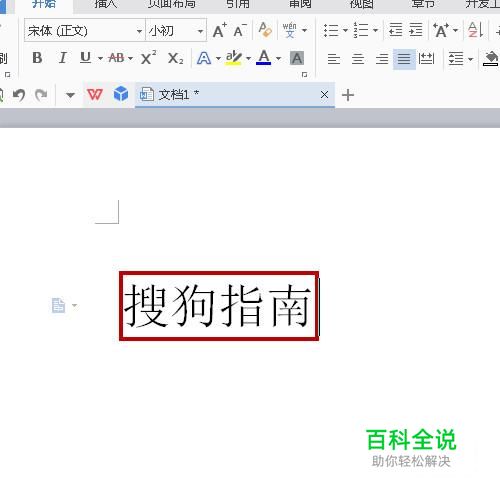This screenshot has height=500, width=500.
Task: Center align text
Action: [x=358, y=59]
